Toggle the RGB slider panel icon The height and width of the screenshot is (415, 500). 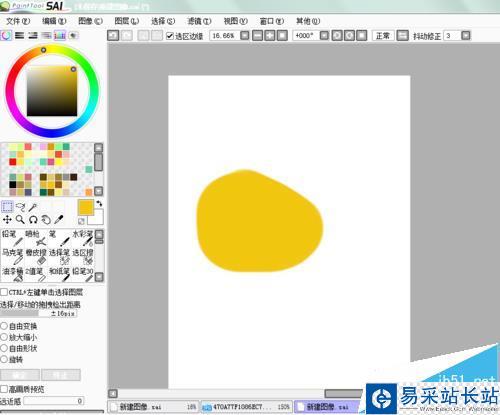(x=19, y=35)
